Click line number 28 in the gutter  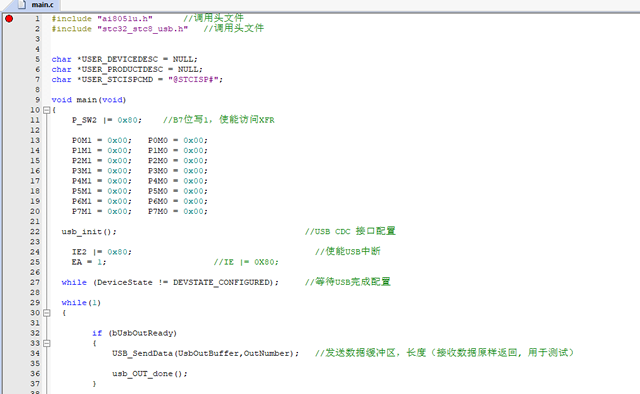coord(35,293)
